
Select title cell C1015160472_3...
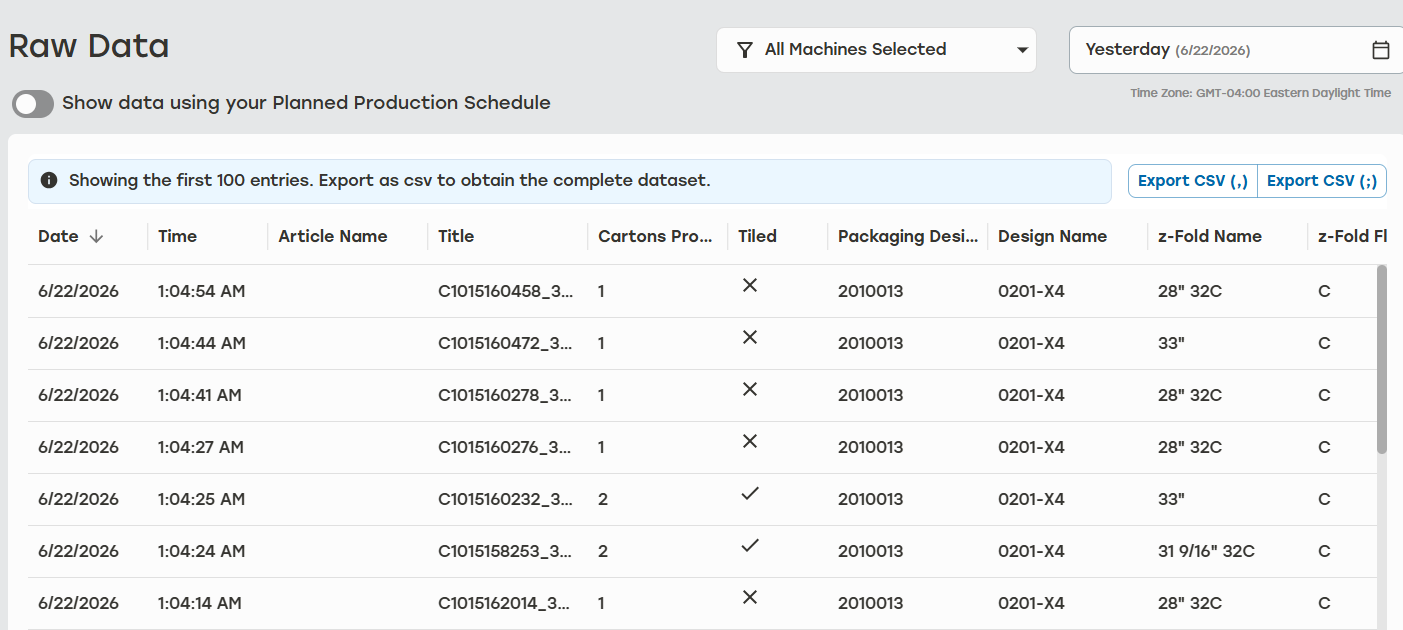point(506,343)
